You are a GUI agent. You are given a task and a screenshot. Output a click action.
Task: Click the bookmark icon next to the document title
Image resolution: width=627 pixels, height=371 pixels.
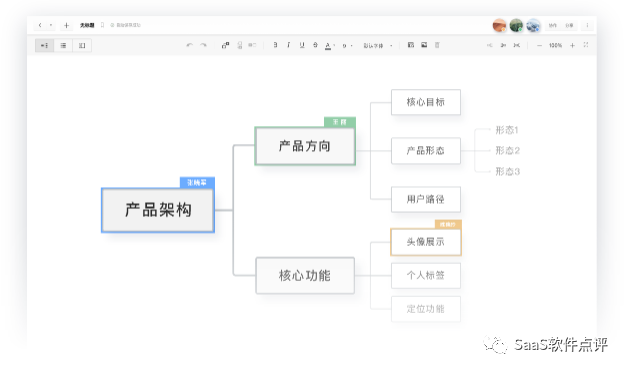coord(102,25)
